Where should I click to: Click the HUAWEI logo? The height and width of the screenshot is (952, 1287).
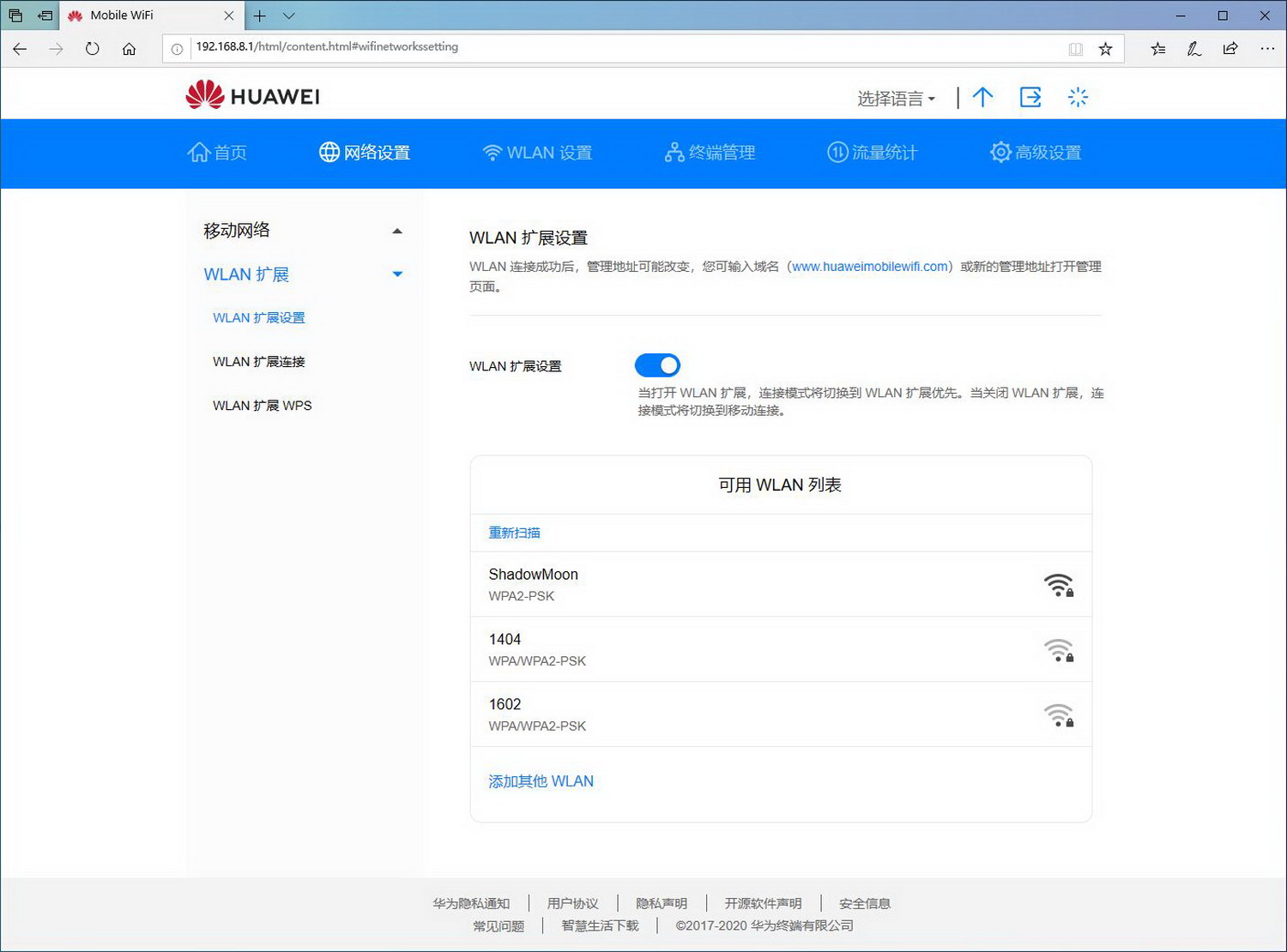click(x=251, y=94)
